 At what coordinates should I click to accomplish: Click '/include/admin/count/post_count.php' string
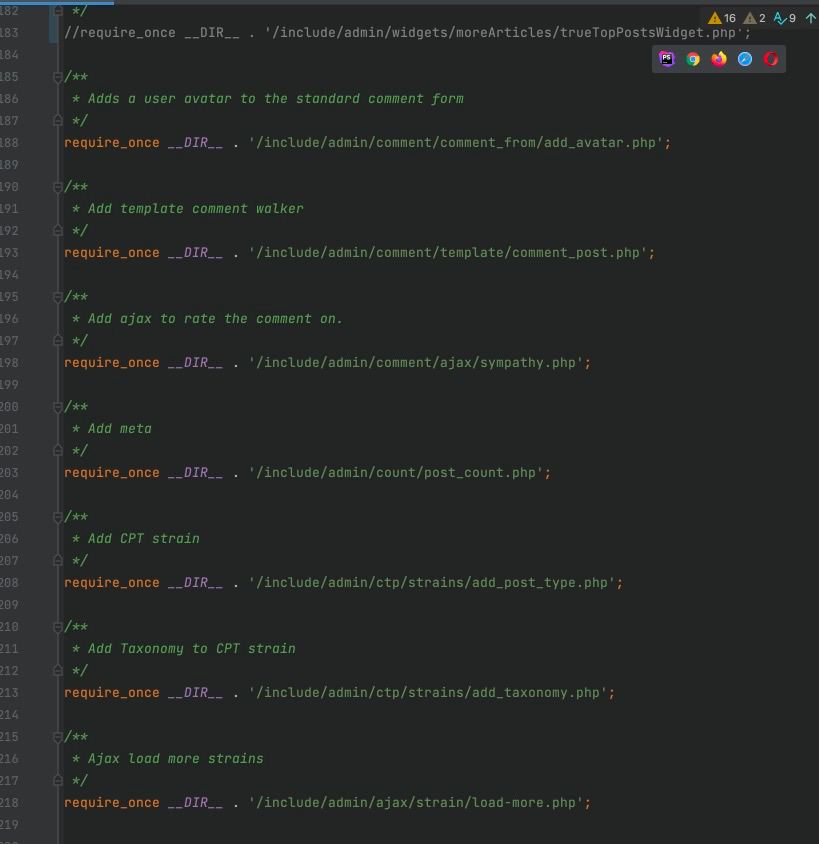tap(396, 473)
